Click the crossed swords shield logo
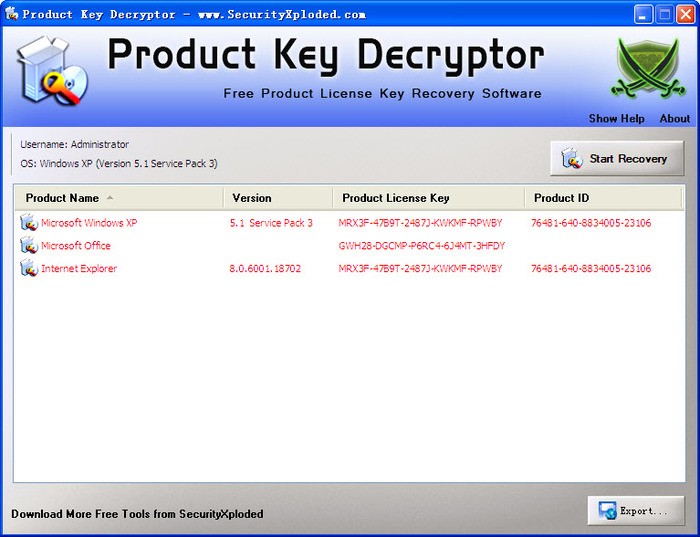This screenshot has height=537, width=700. [x=648, y=67]
